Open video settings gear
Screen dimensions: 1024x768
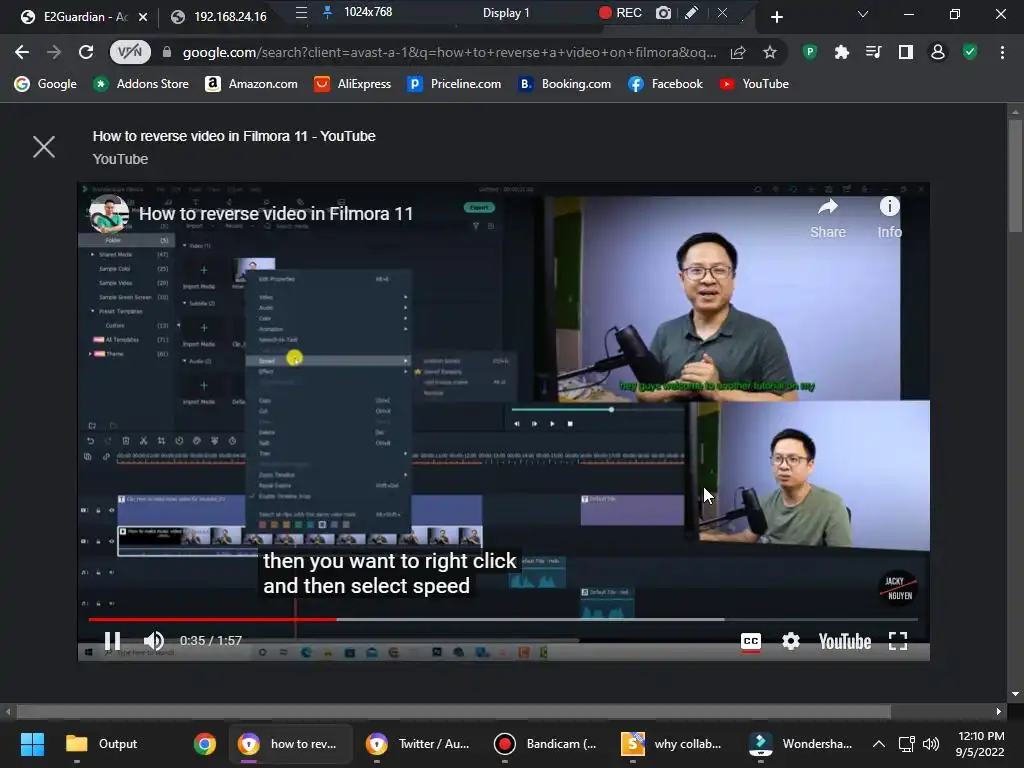click(790, 641)
